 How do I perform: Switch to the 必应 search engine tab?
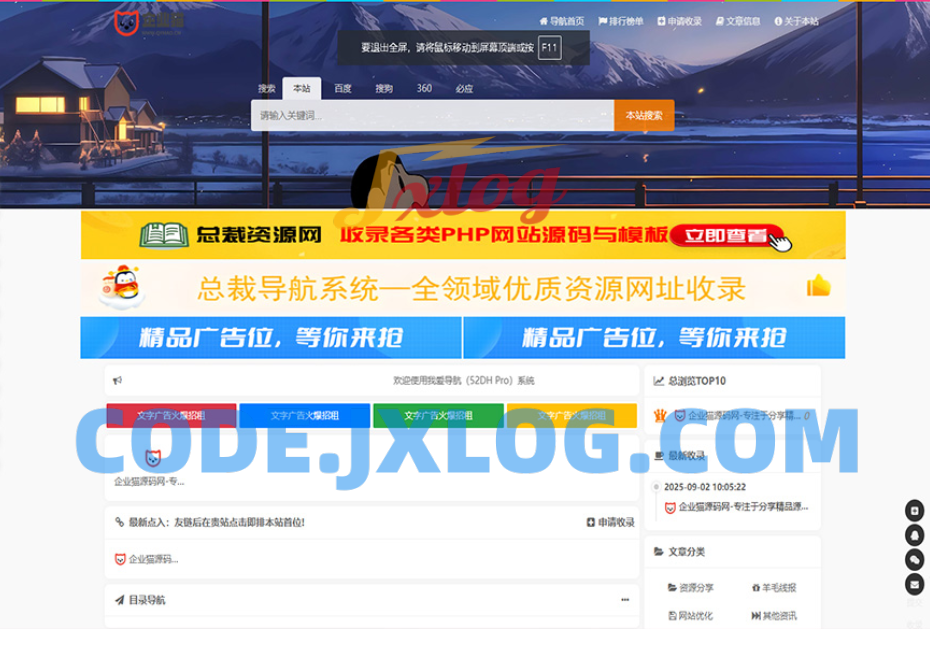[464, 88]
